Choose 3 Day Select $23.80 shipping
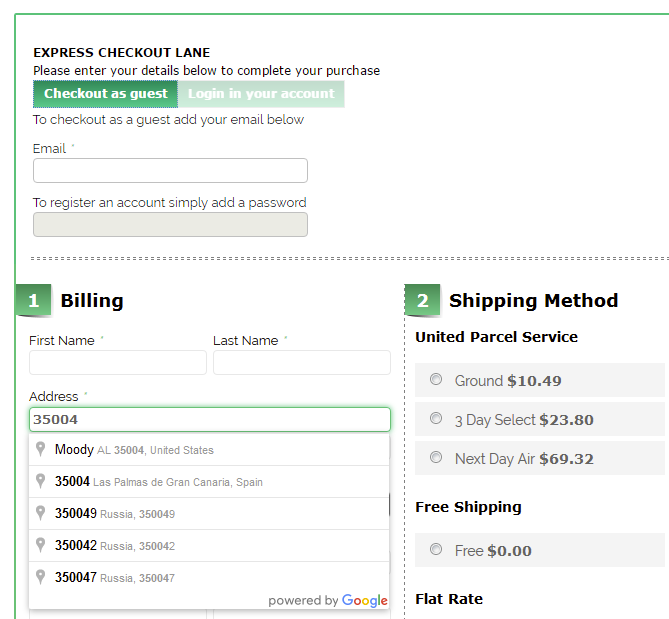Viewport: 669px width, 619px height. (436, 418)
